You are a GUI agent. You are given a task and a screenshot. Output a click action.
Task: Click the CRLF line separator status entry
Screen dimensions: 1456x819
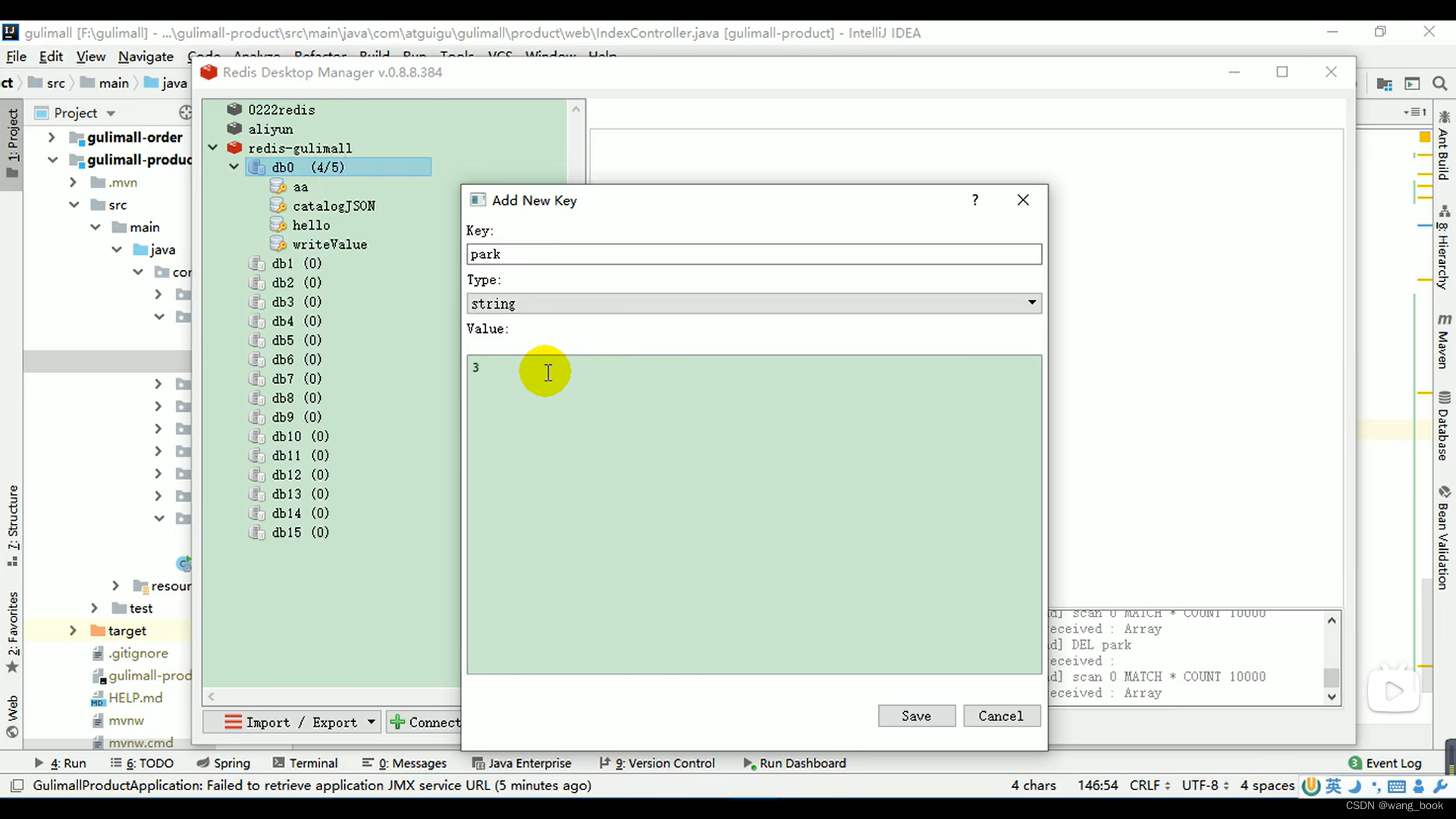coord(1150,785)
